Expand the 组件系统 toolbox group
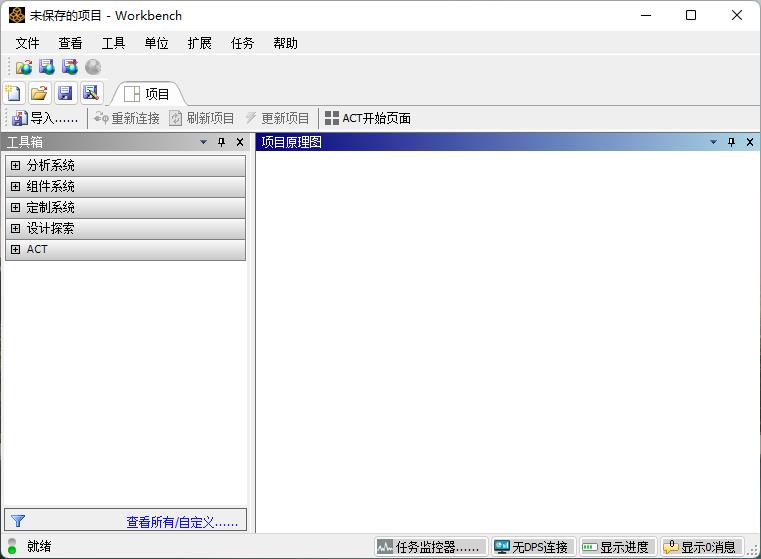Screen dimensions: 761x559 point(16,186)
